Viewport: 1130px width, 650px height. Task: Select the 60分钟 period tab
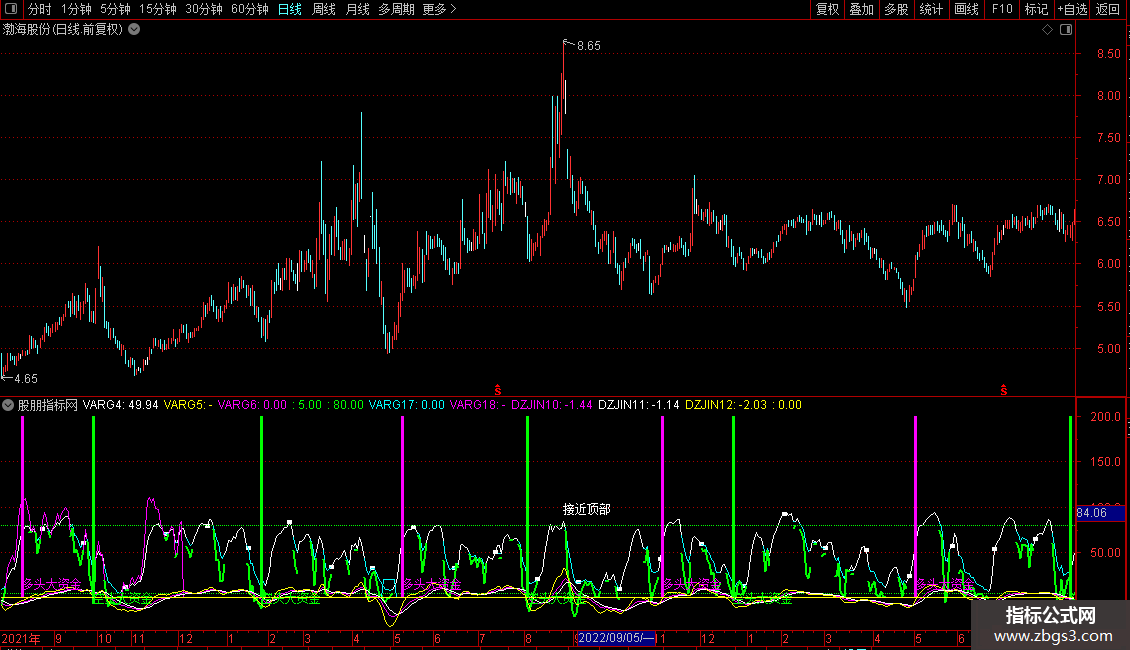coord(249,10)
